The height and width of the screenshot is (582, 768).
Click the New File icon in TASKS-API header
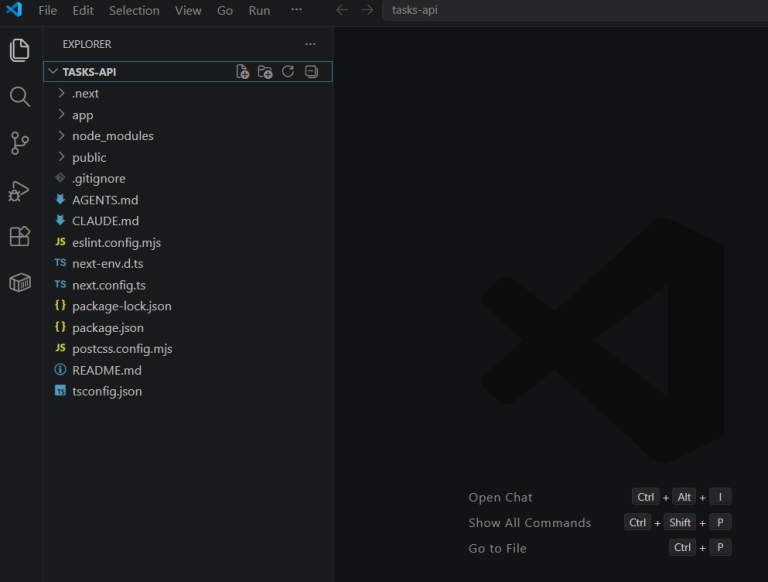click(x=242, y=72)
